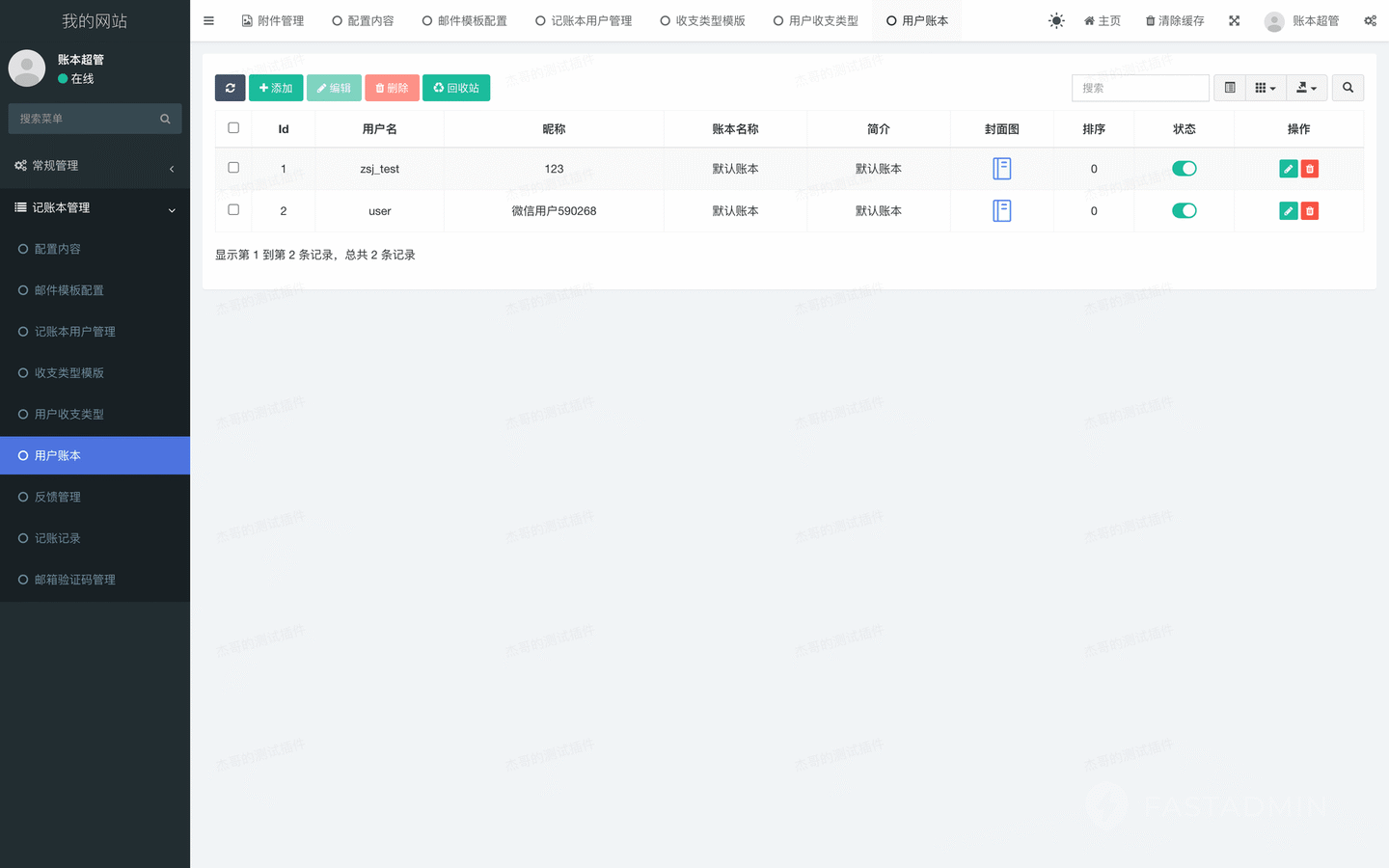Open the export data dropdown
Image resolution: width=1389 pixels, height=868 pixels.
[1306, 88]
